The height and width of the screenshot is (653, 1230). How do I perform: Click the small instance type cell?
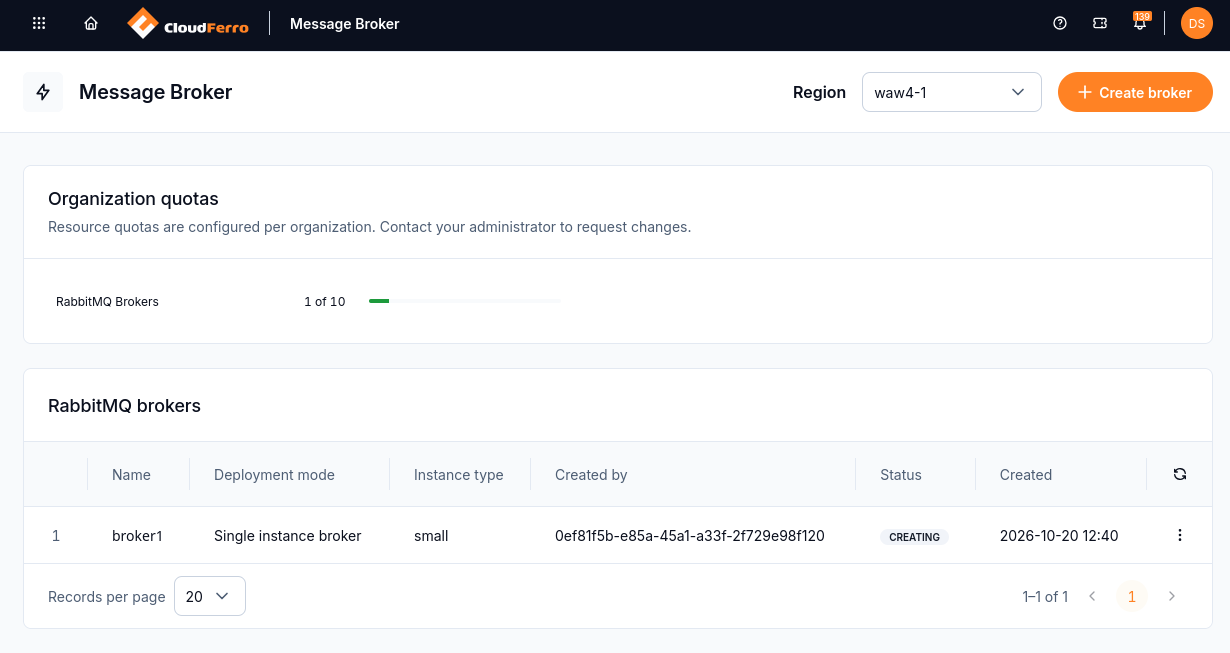(x=431, y=536)
